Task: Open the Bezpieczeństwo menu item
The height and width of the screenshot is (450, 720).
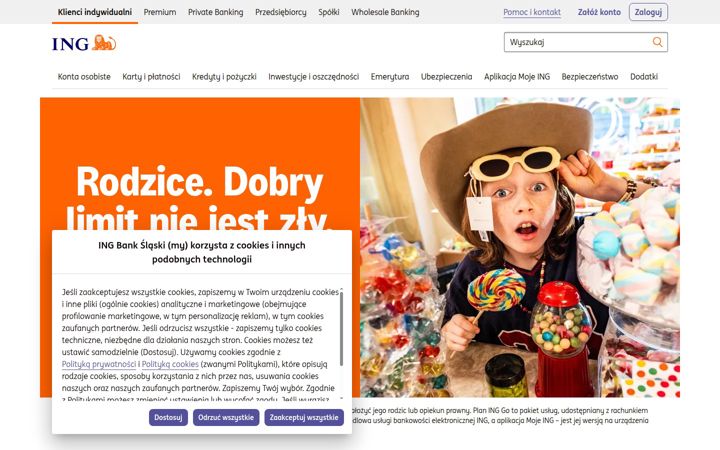Action: click(590, 77)
